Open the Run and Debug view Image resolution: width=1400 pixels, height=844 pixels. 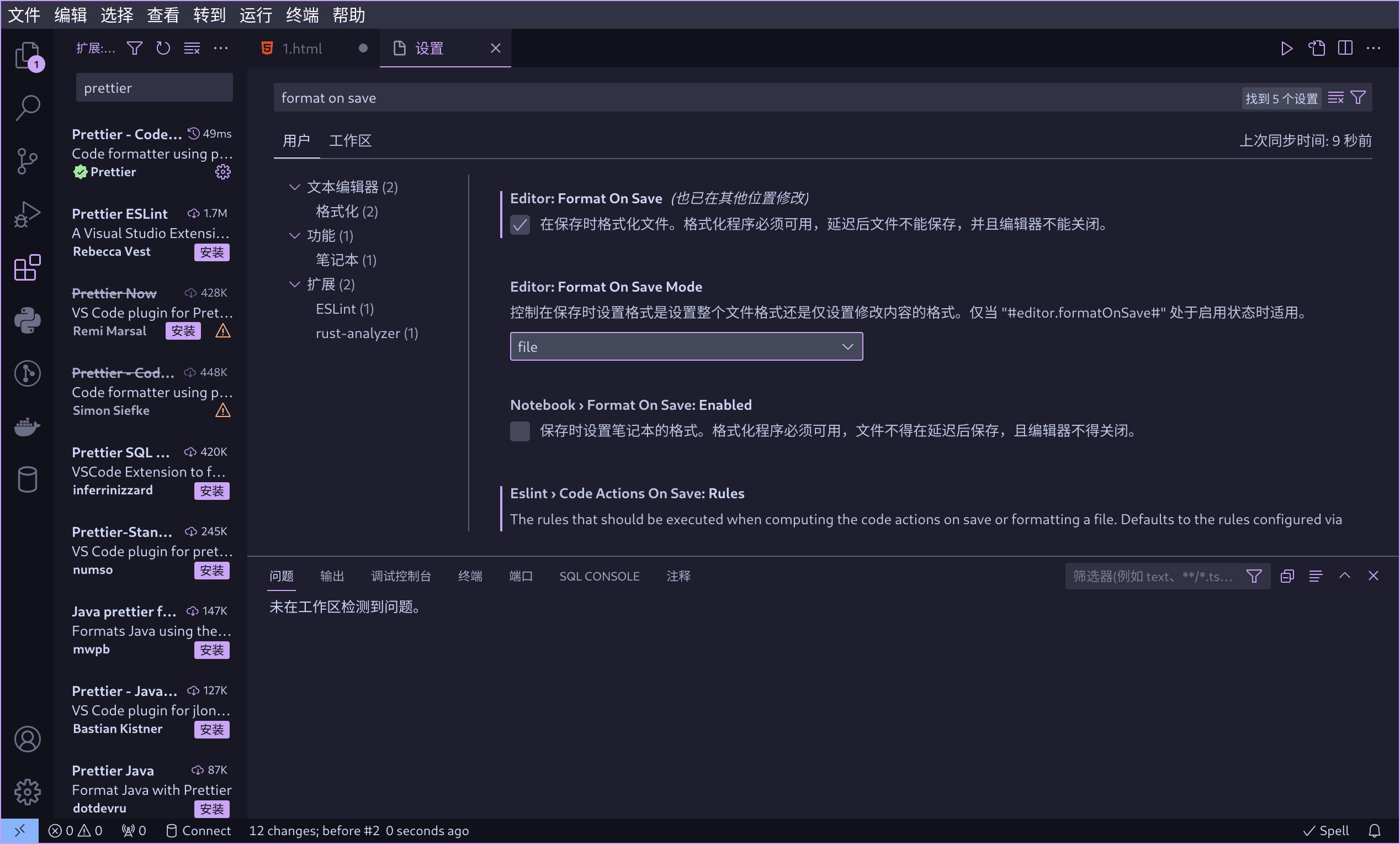[26, 214]
